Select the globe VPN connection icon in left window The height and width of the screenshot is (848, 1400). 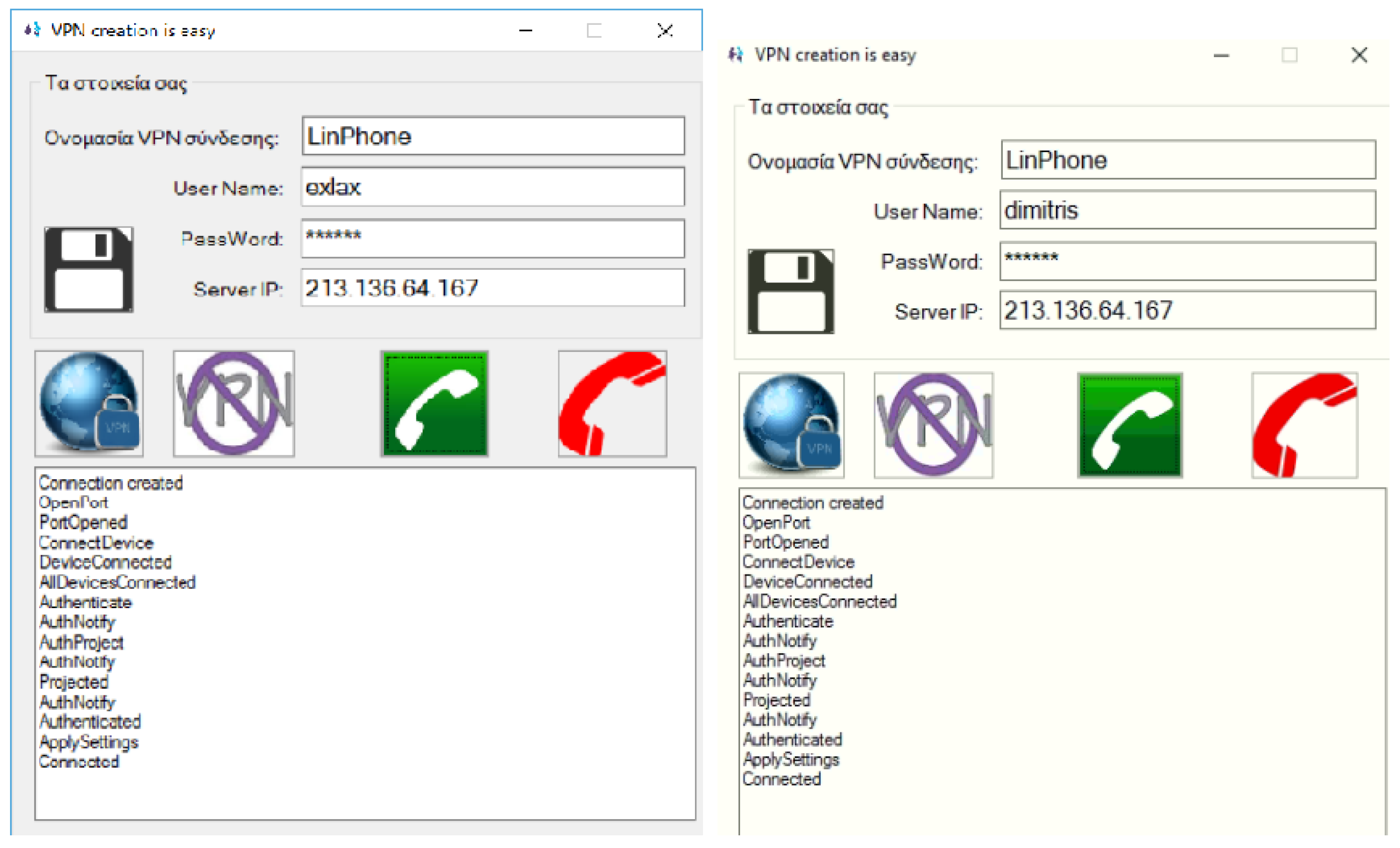click(89, 404)
